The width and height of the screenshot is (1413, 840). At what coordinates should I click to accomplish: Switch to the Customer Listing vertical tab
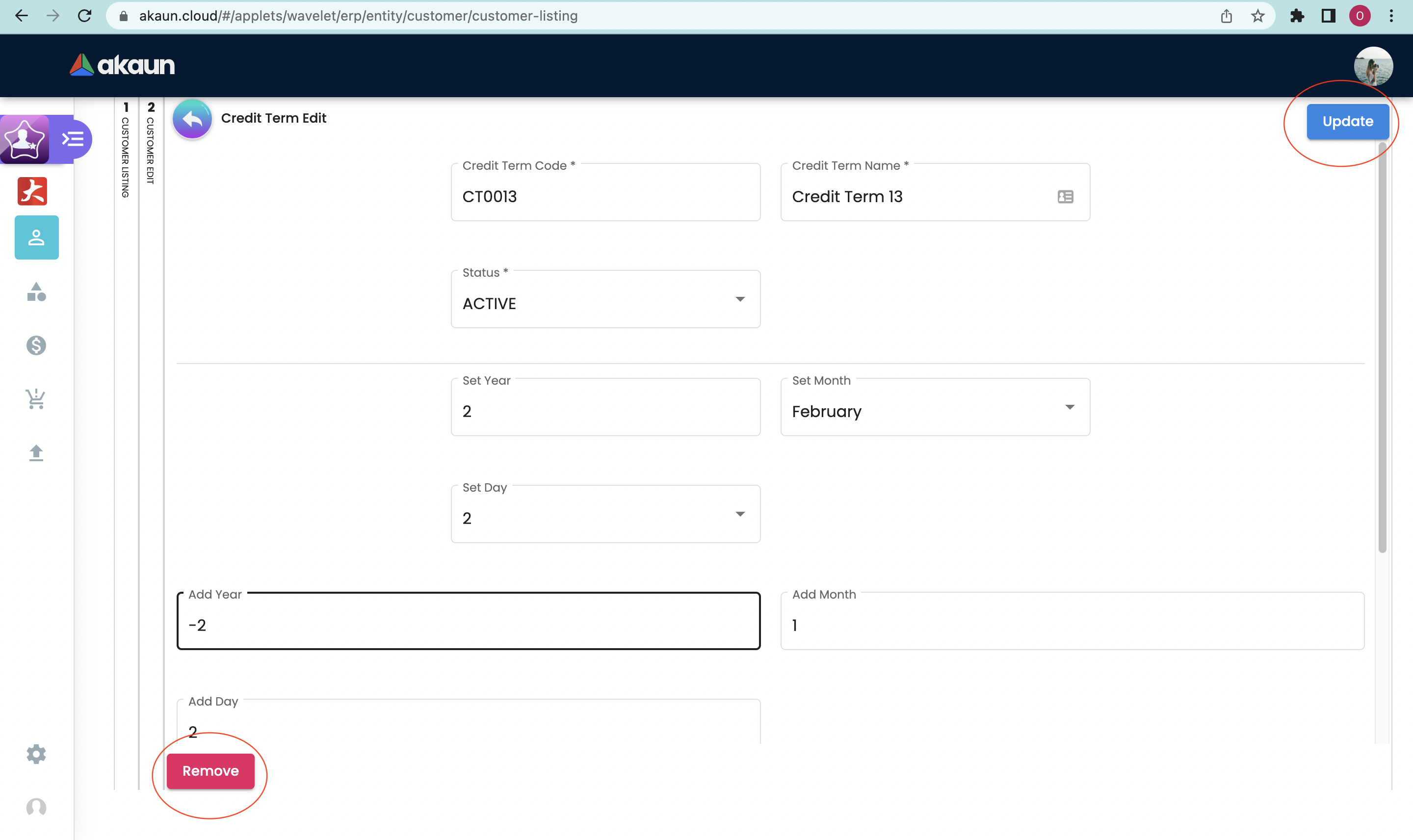[126, 151]
